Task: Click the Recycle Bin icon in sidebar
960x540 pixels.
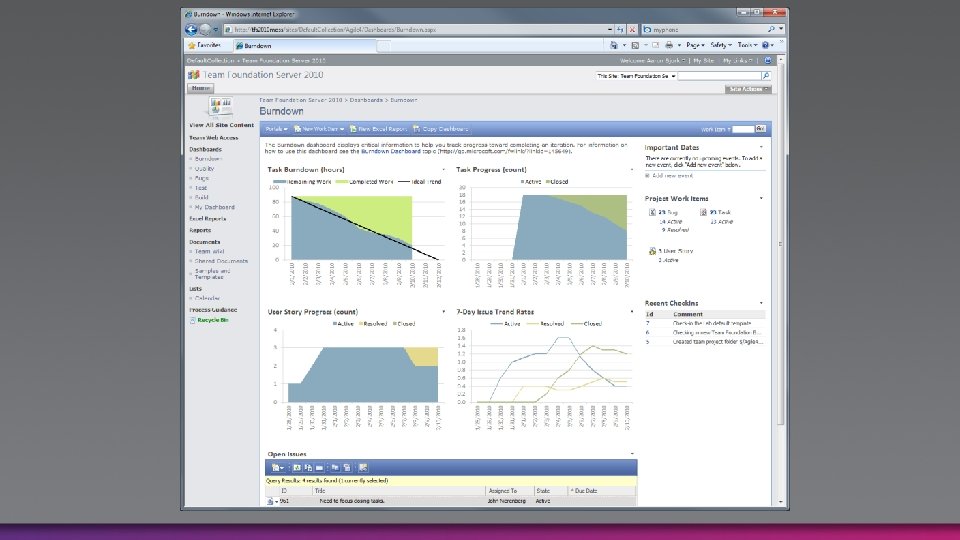Action: click(192, 320)
